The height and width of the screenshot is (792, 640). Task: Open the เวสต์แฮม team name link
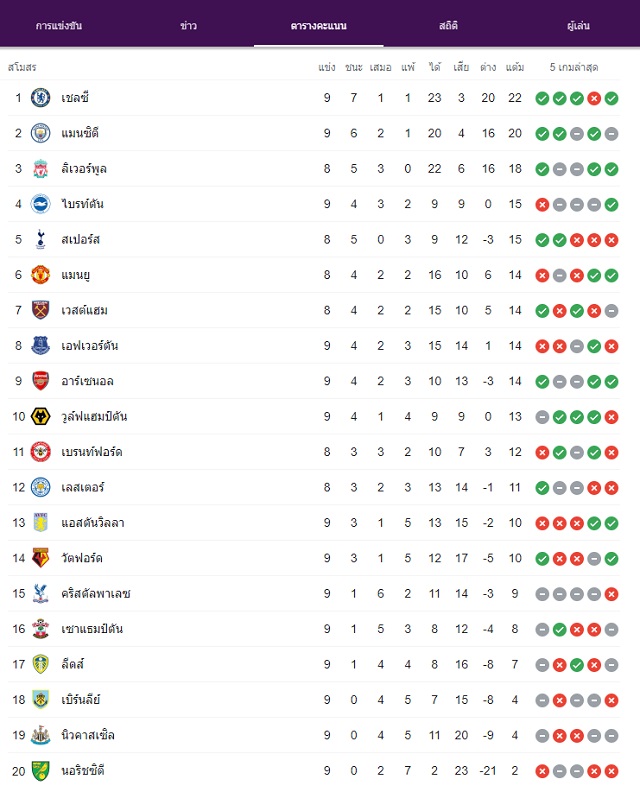[84, 310]
